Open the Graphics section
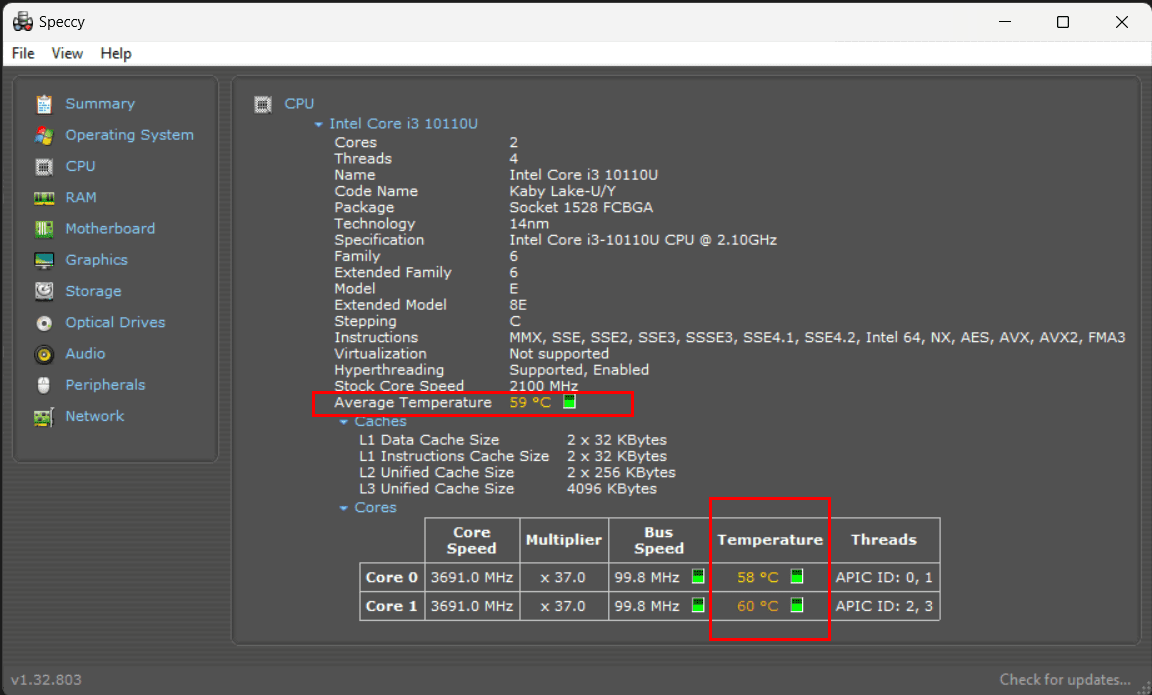 96,259
